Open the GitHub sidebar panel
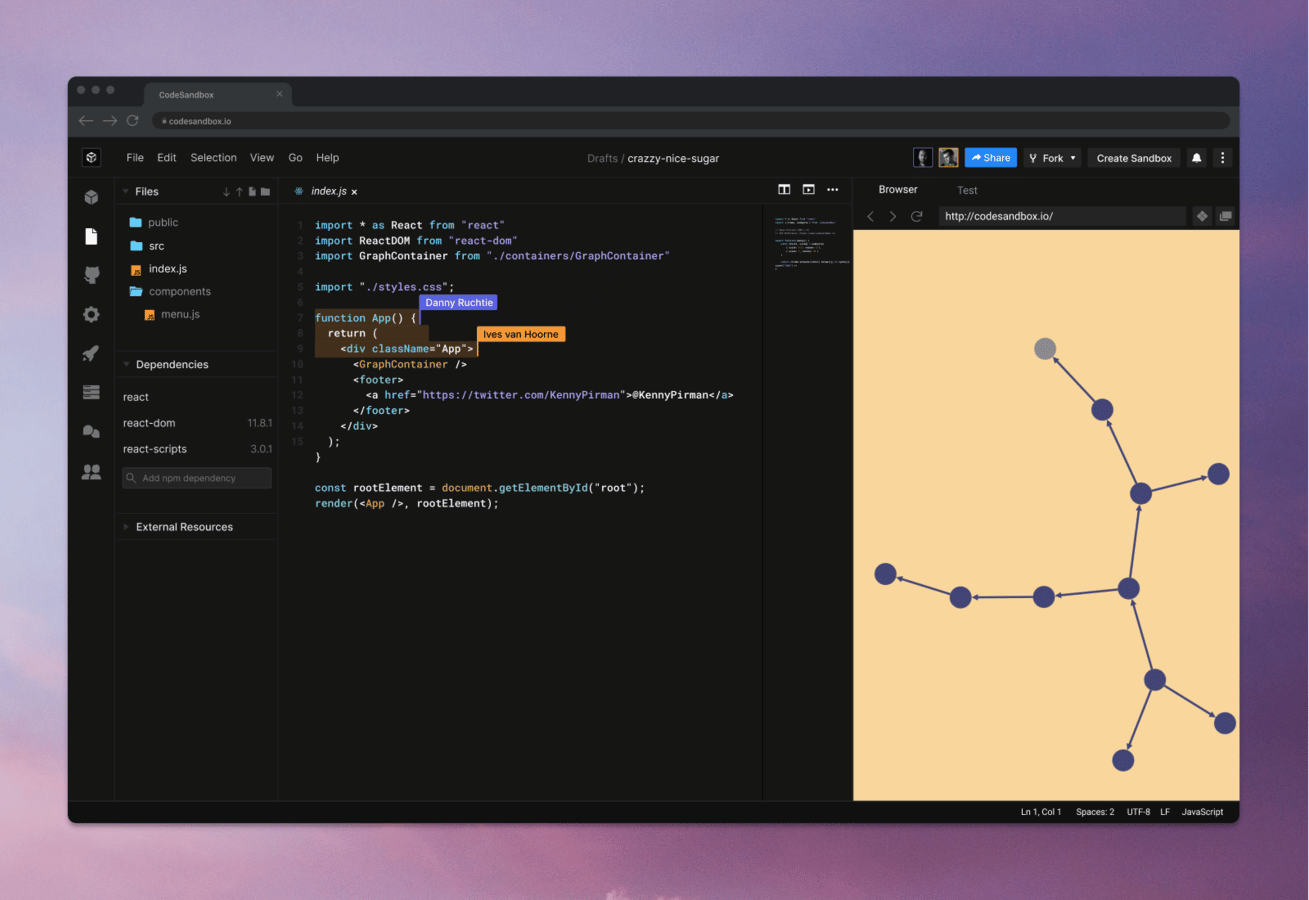The height and width of the screenshot is (900, 1309). 91,275
